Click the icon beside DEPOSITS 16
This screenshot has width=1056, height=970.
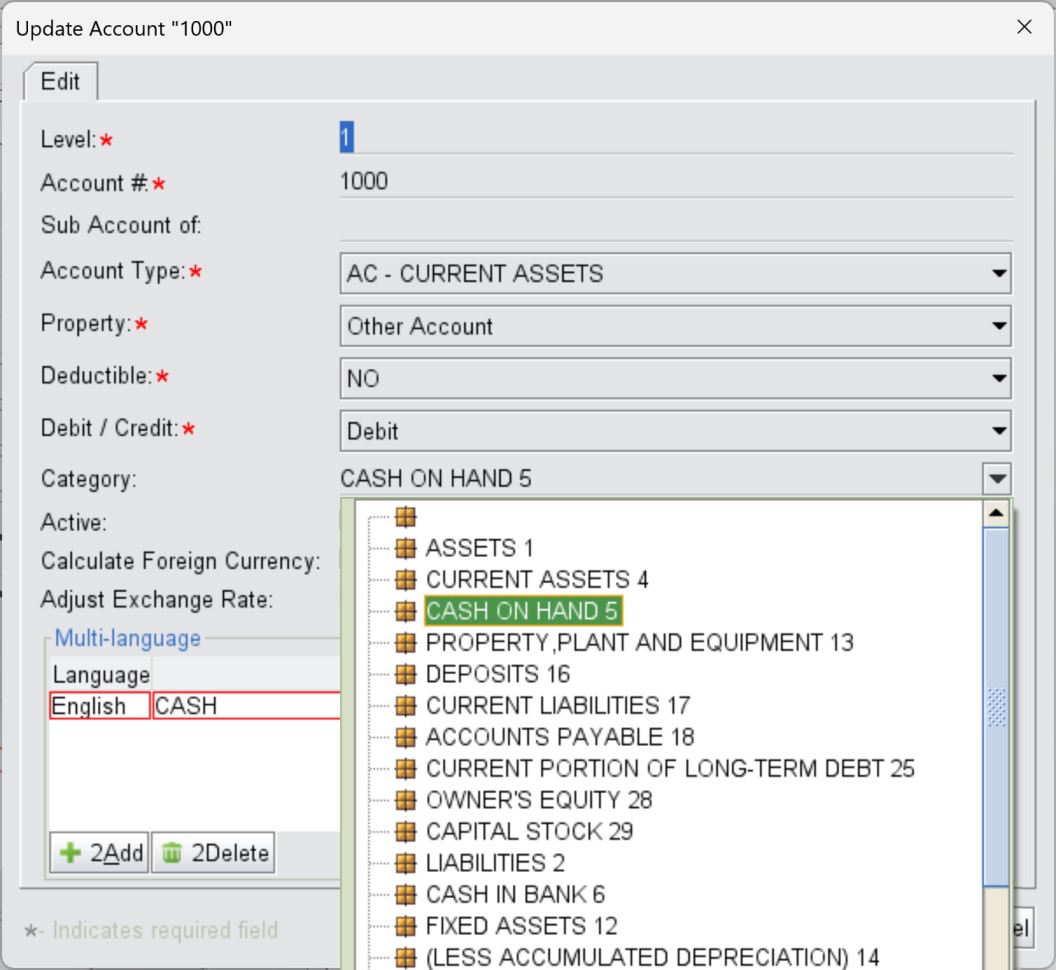[x=405, y=674]
